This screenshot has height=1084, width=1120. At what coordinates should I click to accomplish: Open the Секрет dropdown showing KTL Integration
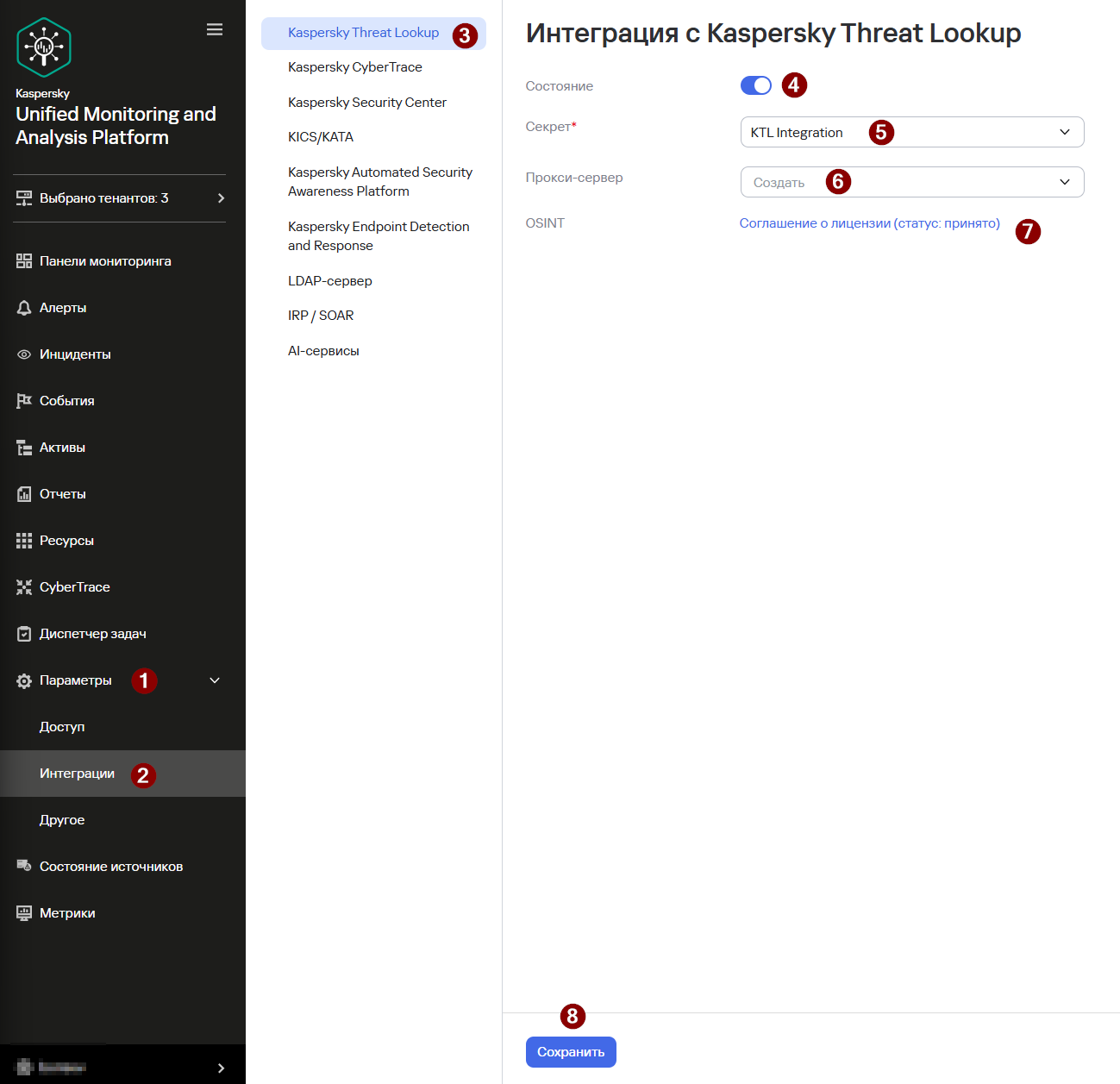[912, 132]
